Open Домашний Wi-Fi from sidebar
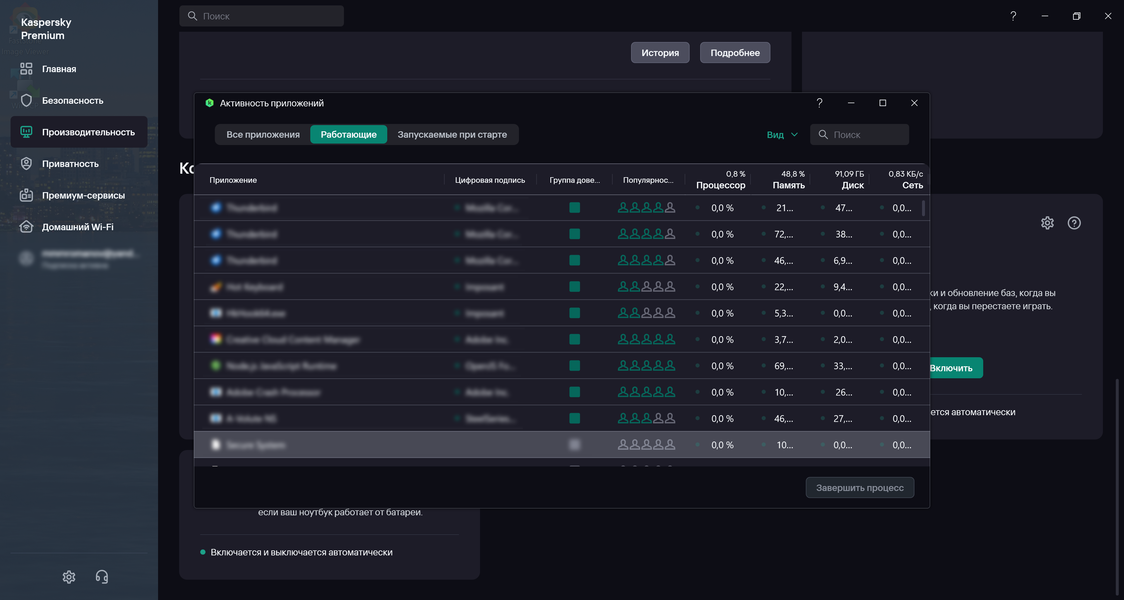Image resolution: width=1124 pixels, height=600 pixels. [27, 227]
